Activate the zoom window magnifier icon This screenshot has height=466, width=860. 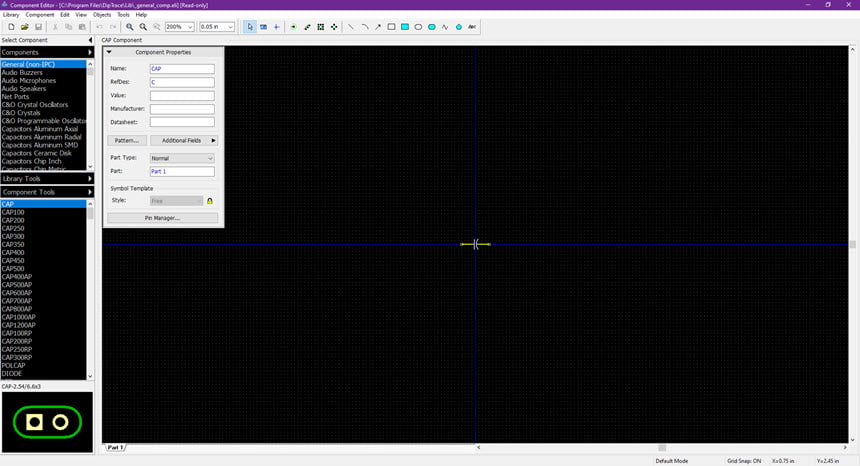click(156, 27)
